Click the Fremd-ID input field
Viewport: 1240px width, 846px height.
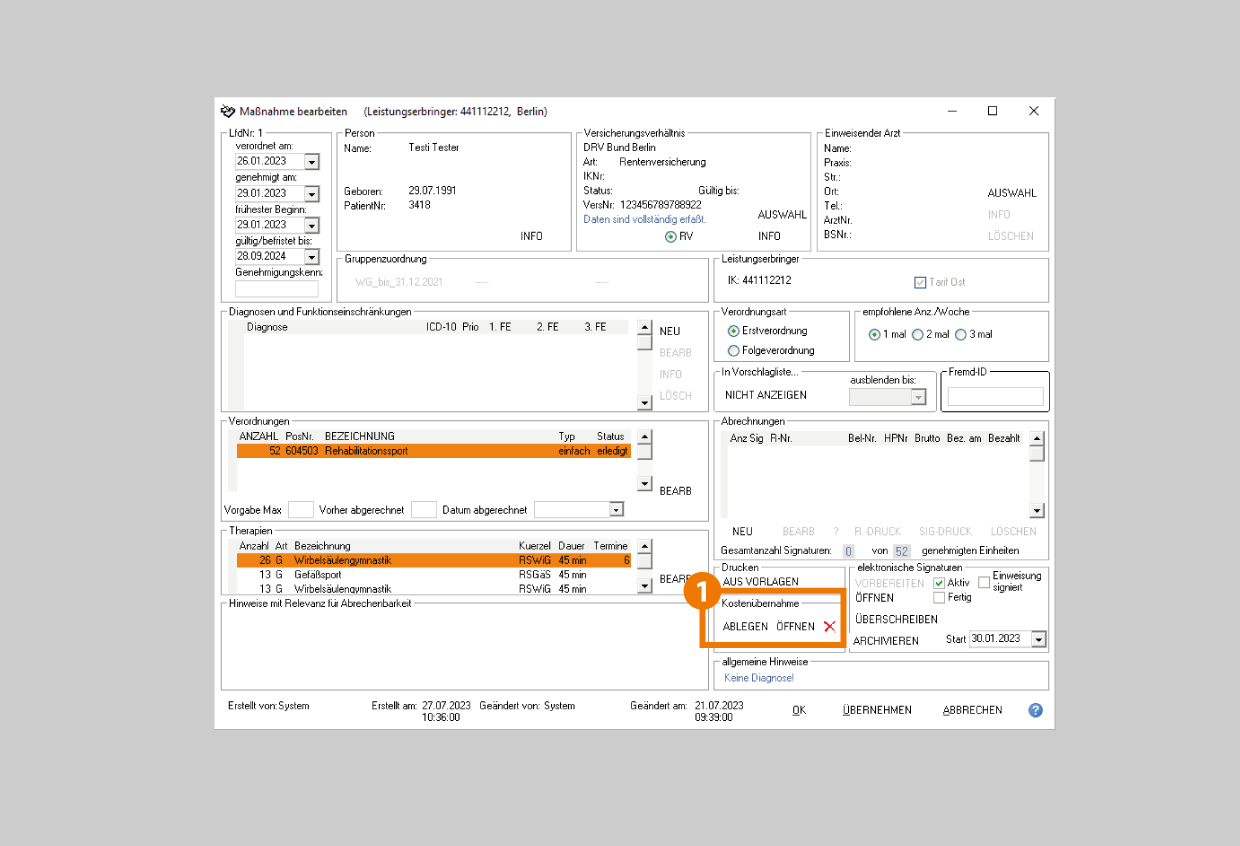point(994,397)
